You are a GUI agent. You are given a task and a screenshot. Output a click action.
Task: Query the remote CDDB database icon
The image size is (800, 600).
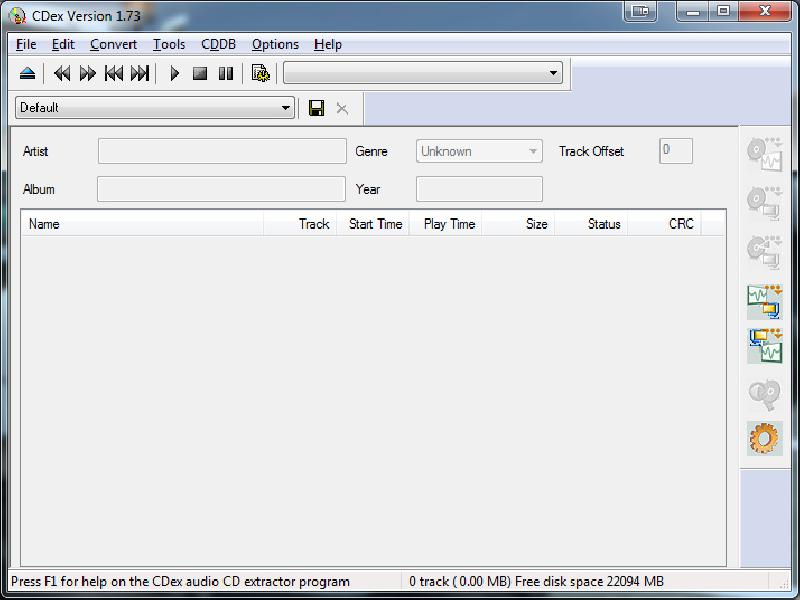point(764,394)
